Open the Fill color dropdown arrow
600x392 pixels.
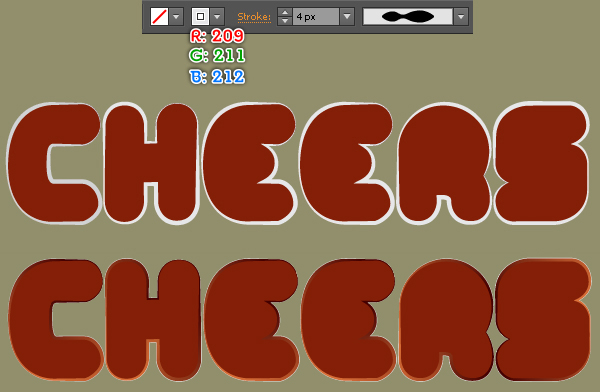pyautogui.click(x=176, y=17)
